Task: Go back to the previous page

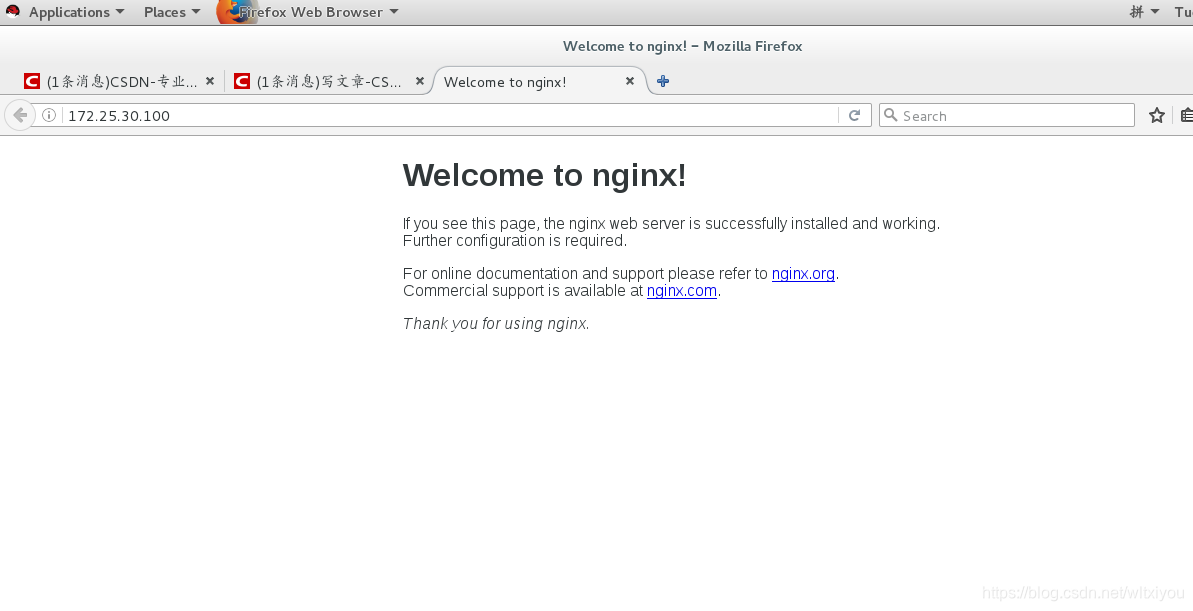Action: pyautogui.click(x=20, y=115)
